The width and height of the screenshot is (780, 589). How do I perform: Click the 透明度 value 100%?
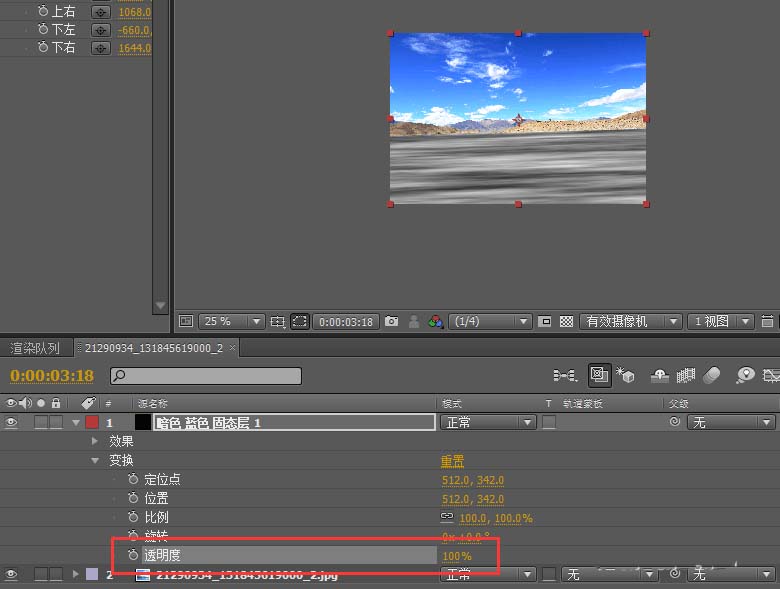click(x=457, y=556)
